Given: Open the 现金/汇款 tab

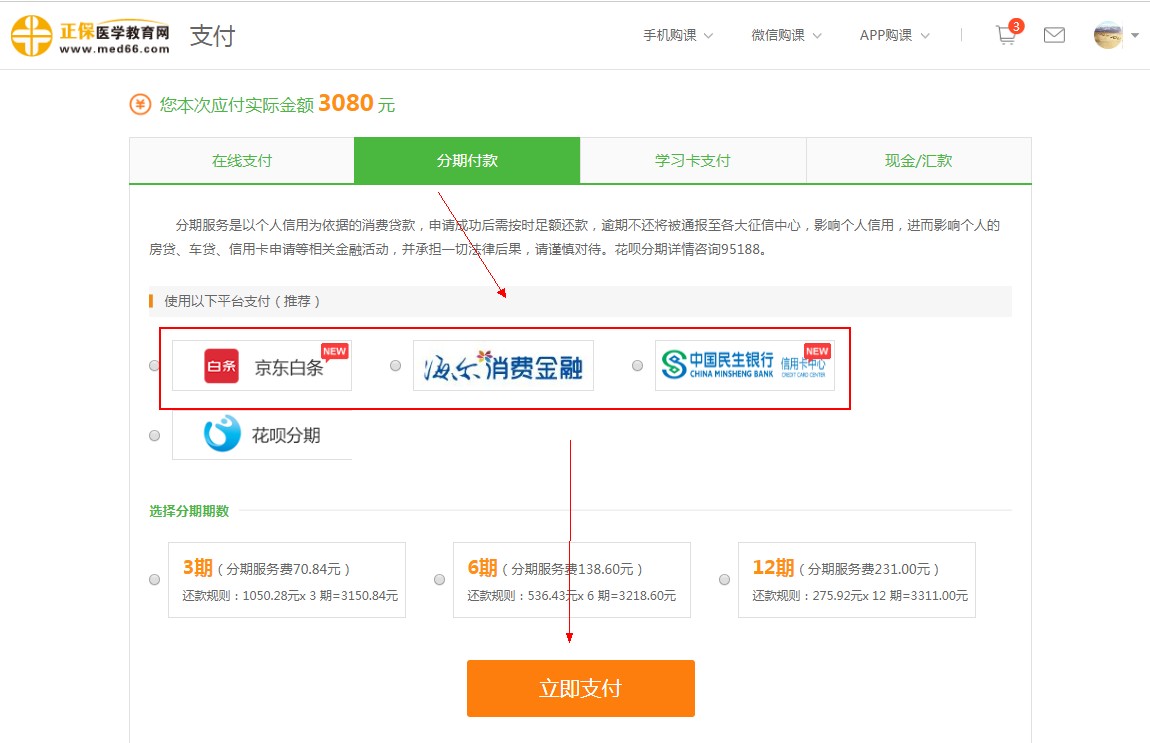Looking at the screenshot, I should 918,161.
